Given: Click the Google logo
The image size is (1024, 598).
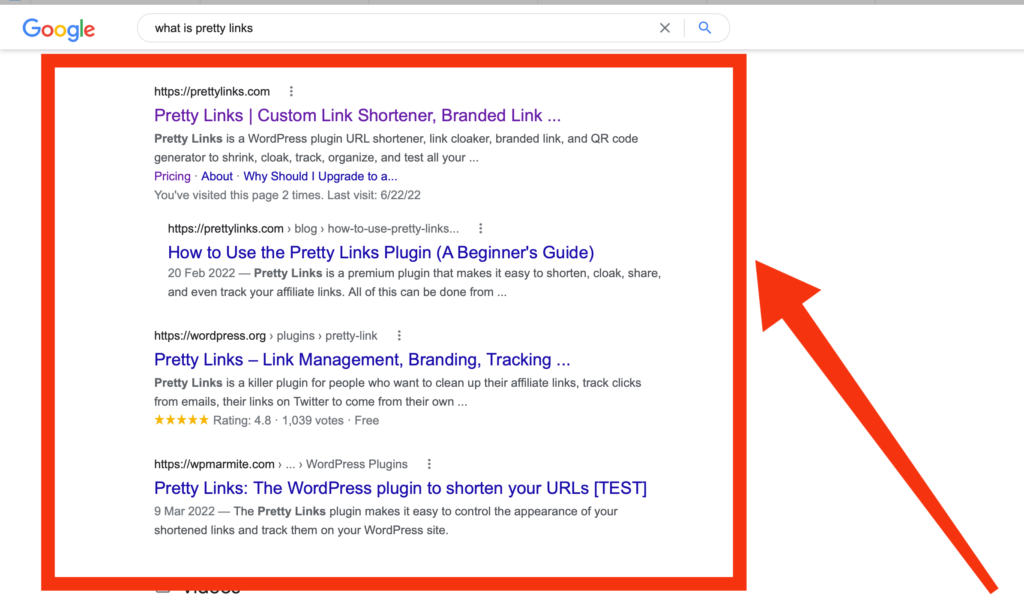Looking at the screenshot, I should [x=59, y=29].
